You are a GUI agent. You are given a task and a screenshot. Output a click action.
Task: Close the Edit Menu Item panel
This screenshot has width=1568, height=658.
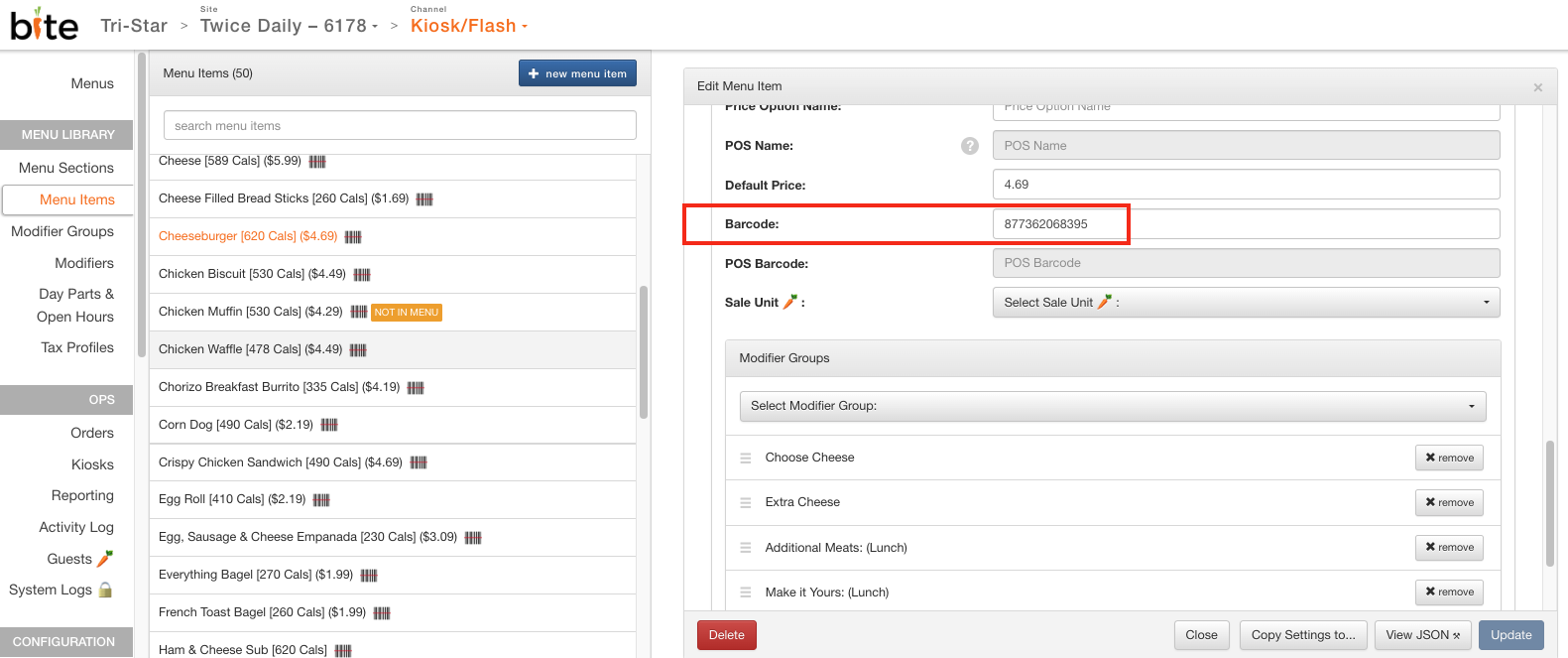coord(1537,87)
